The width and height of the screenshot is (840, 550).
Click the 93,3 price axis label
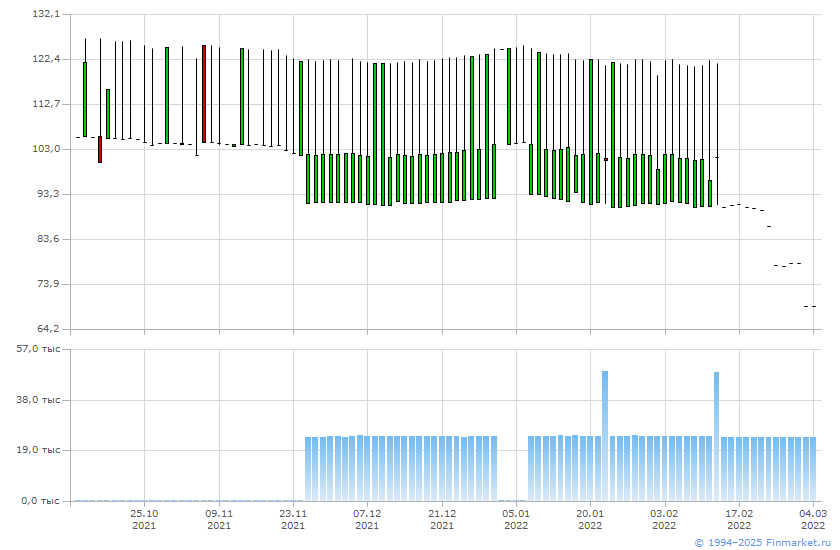[x=48, y=193]
